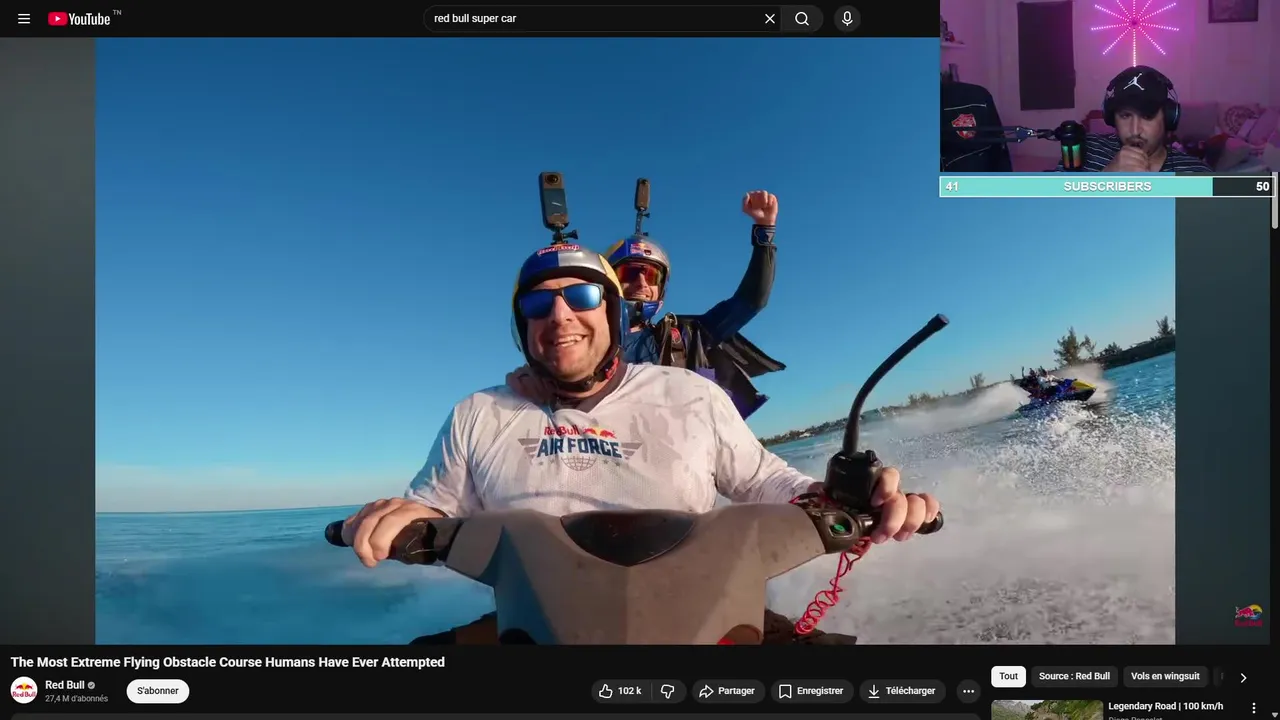Open more actions three-dot menu
Image resolution: width=1280 pixels, height=720 pixels.
[x=968, y=691]
